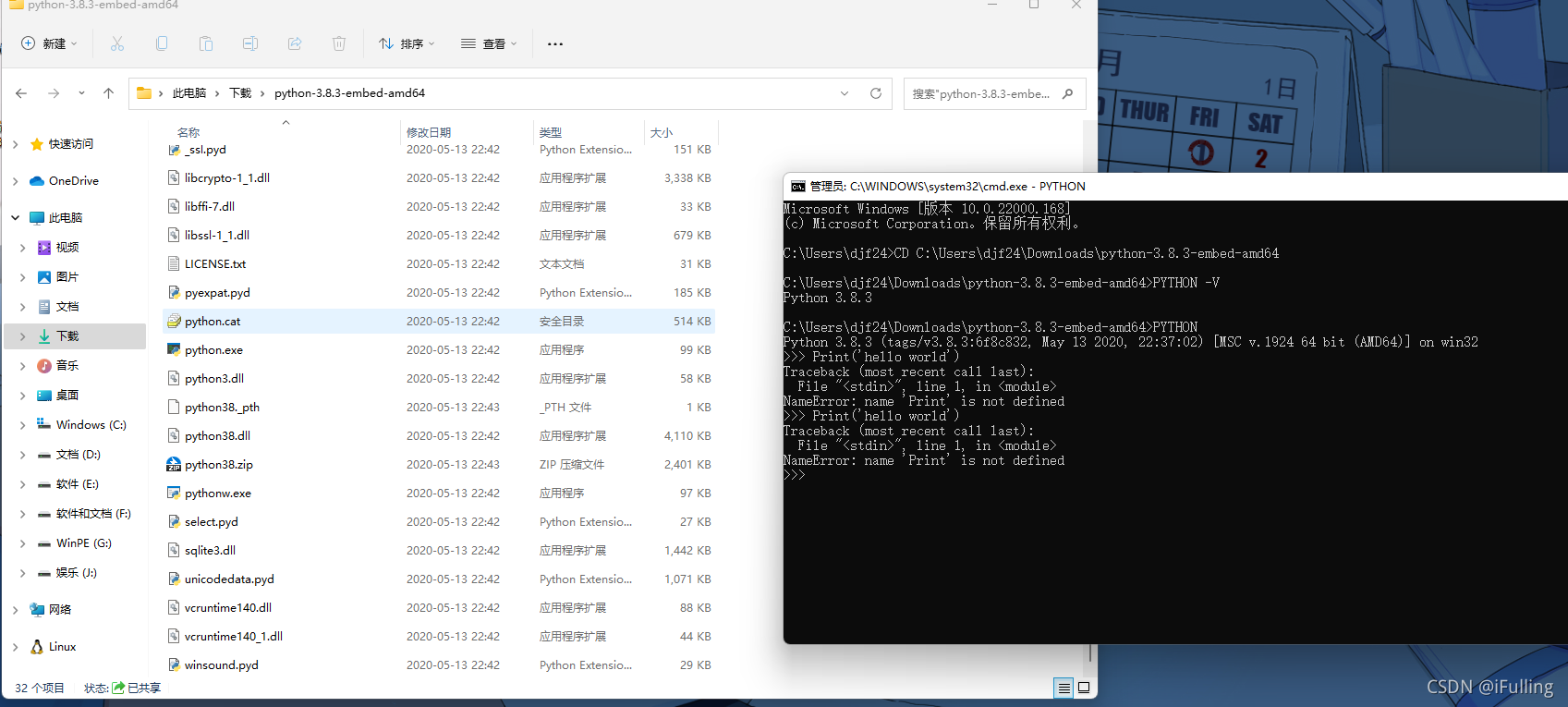Switch to large thumbnails view icon
Screen dimensions: 1568x707
coord(1084,688)
